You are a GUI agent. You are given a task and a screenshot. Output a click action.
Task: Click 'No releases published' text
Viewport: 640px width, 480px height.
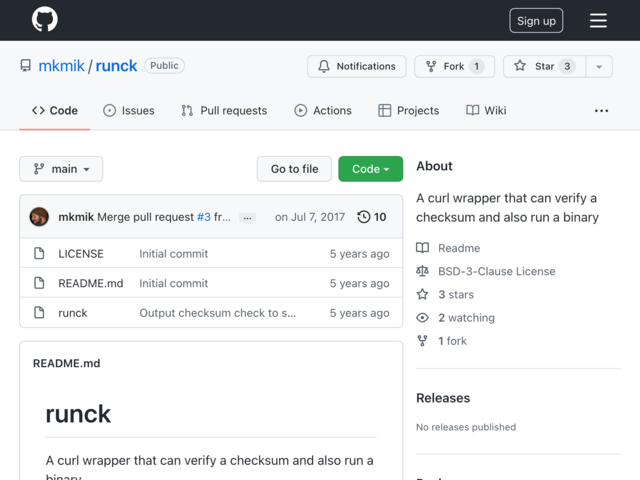pos(466,427)
